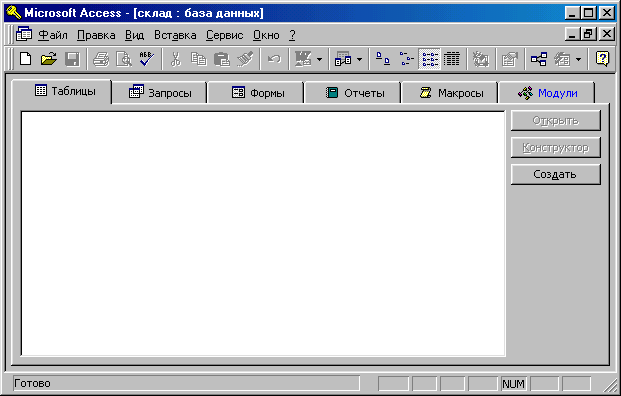Click the Paste clipboard icon
This screenshot has width=621, height=396.
coord(222,59)
